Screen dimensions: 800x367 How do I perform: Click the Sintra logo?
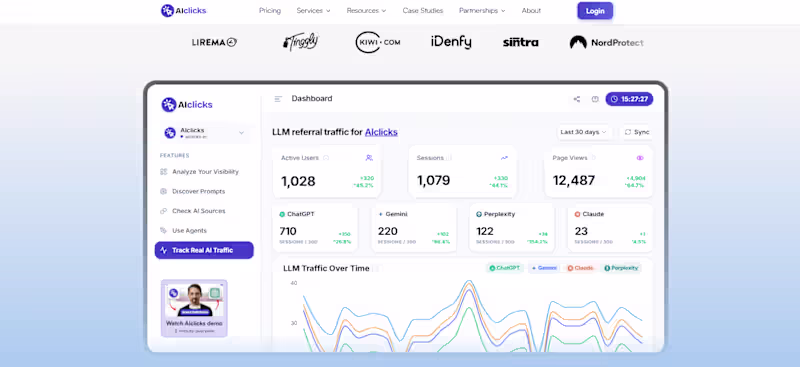coord(520,42)
